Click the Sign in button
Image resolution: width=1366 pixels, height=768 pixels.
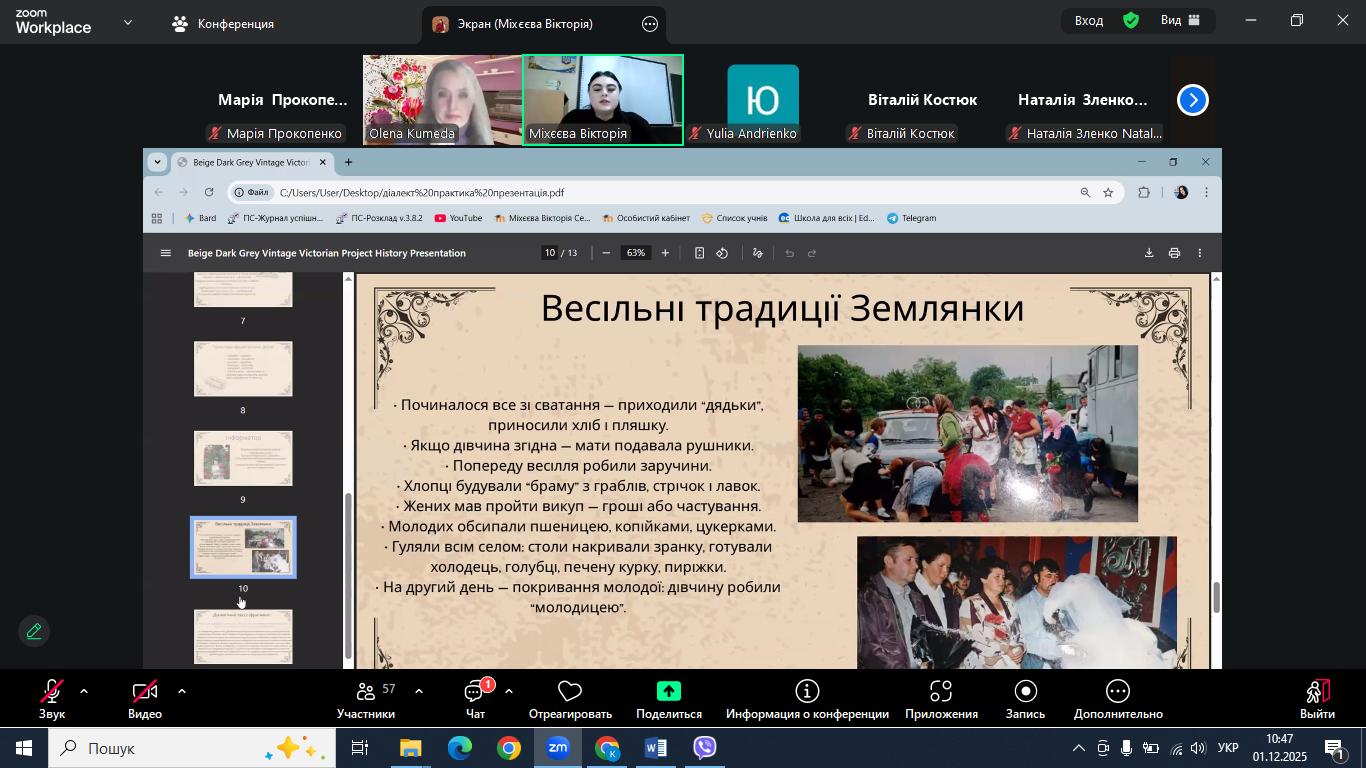pos(1089,20)
